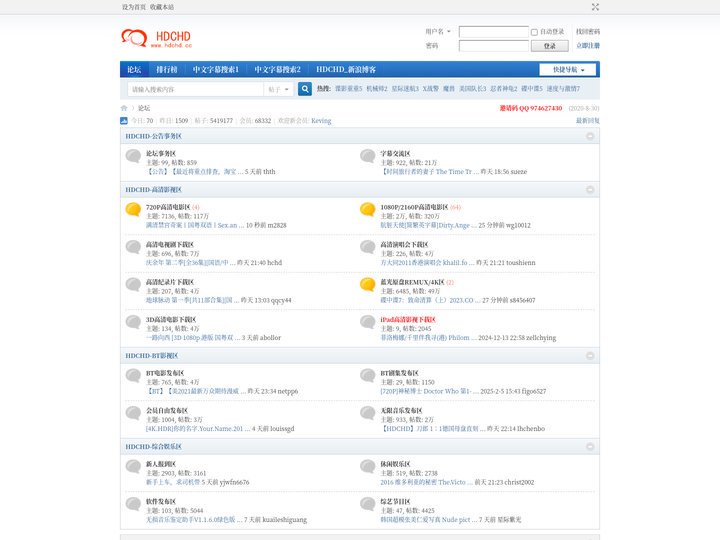Open the 软件发布区 forum title
Screen dimensions: 720x540
[161, 501]
